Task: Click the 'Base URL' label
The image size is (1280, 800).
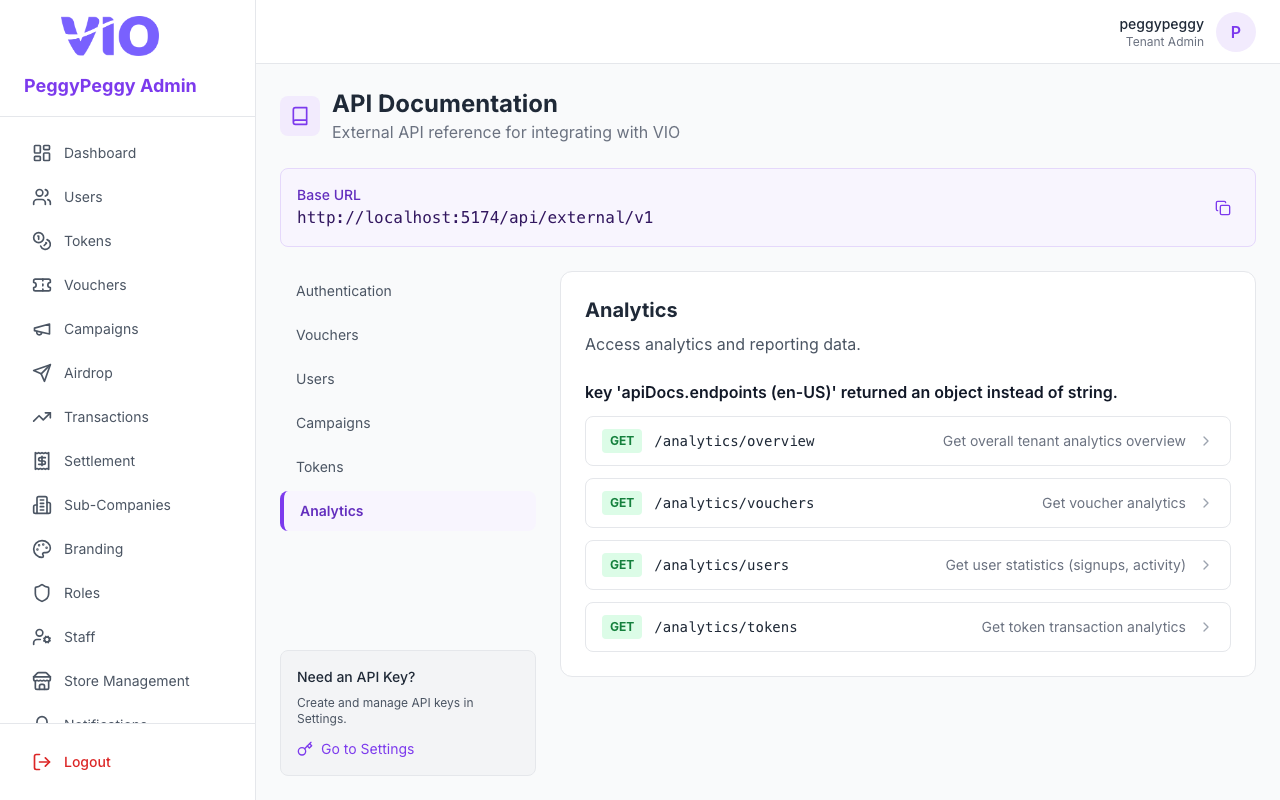Action: click(x=329, y=195)
